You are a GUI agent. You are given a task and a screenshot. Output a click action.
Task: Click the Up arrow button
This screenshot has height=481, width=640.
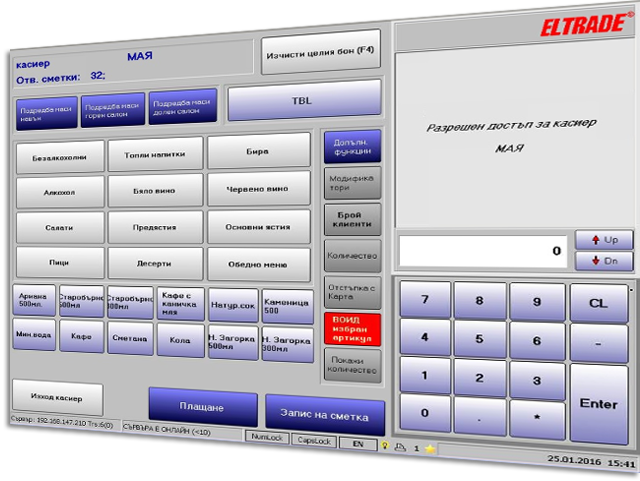[604, 240]
